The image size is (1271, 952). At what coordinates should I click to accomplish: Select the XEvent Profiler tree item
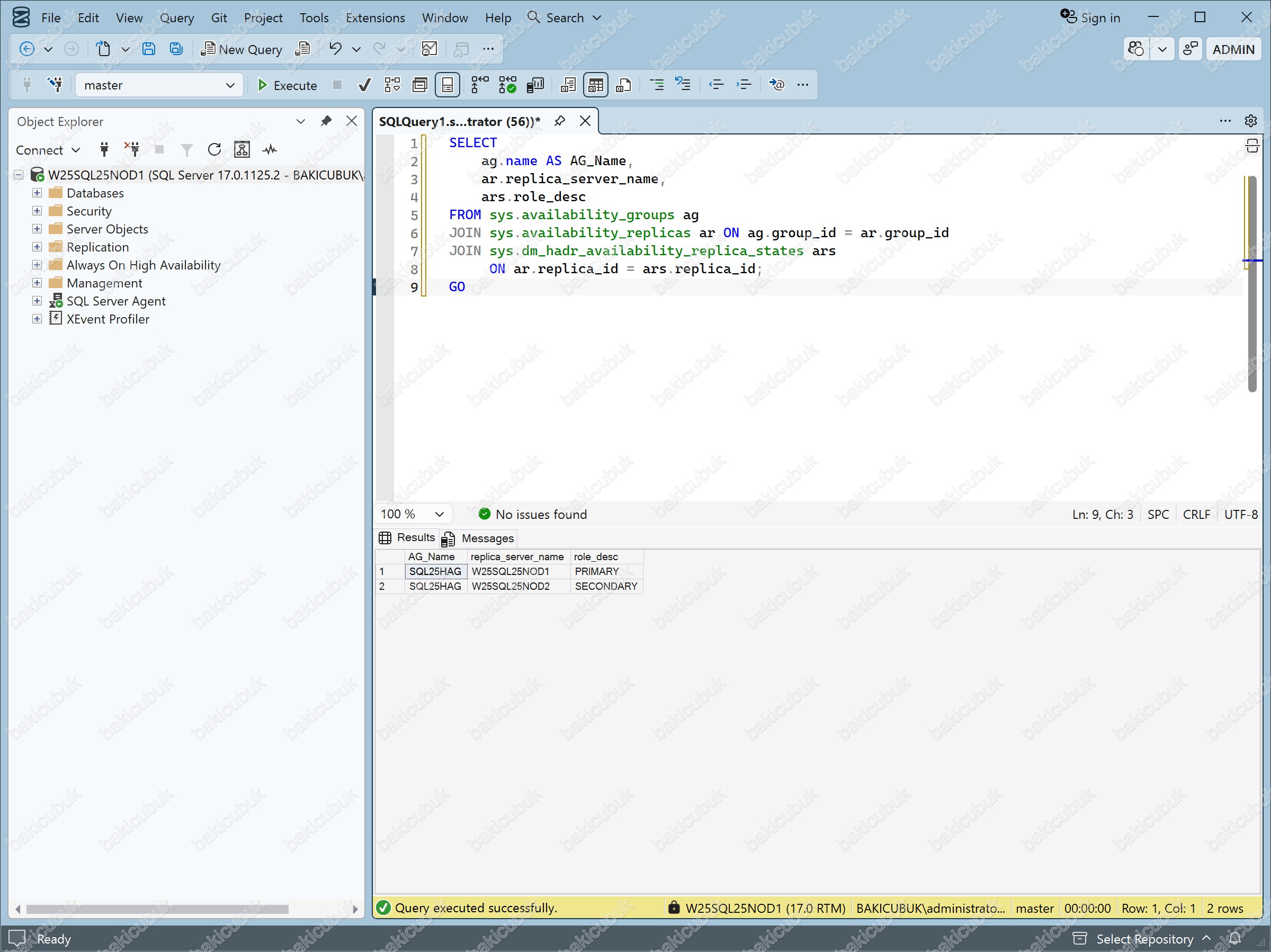click(108, 319)
